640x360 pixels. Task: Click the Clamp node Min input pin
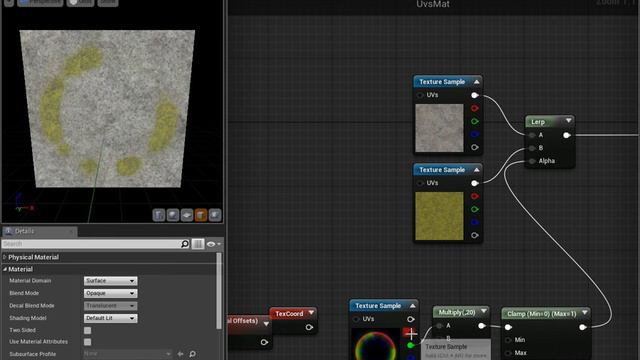click(508, 340)
